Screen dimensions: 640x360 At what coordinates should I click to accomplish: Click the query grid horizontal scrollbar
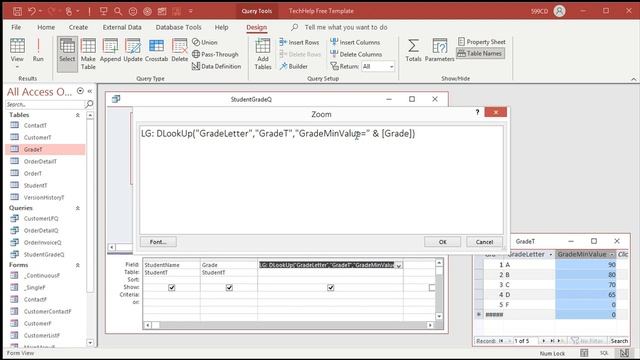click(x=289, y=325)
